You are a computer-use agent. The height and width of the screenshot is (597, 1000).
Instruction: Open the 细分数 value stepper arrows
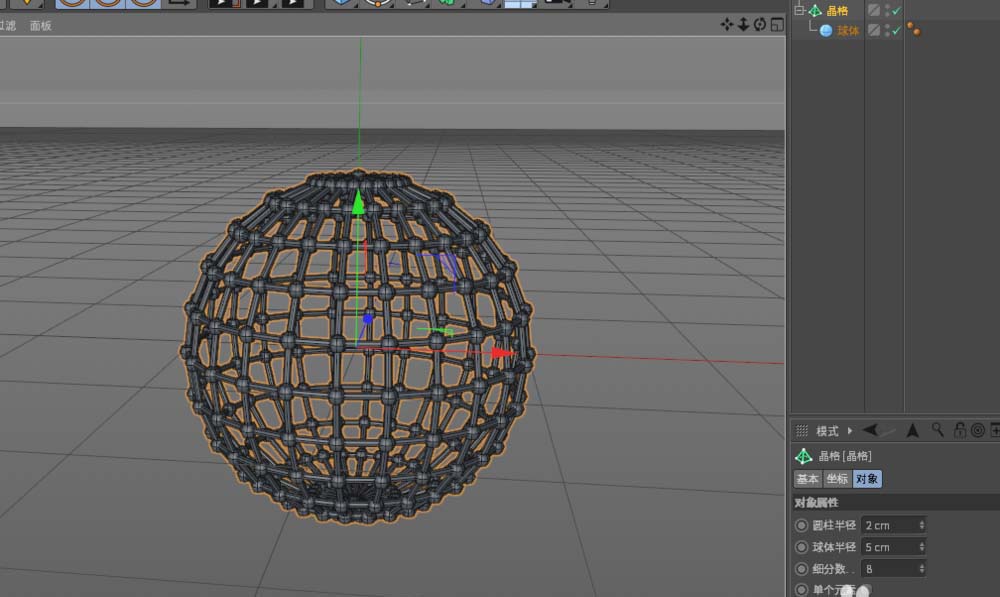920,568
